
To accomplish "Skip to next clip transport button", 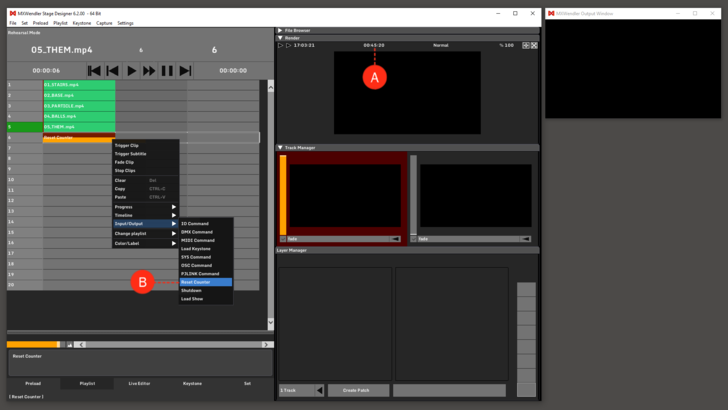I will 185,71.
